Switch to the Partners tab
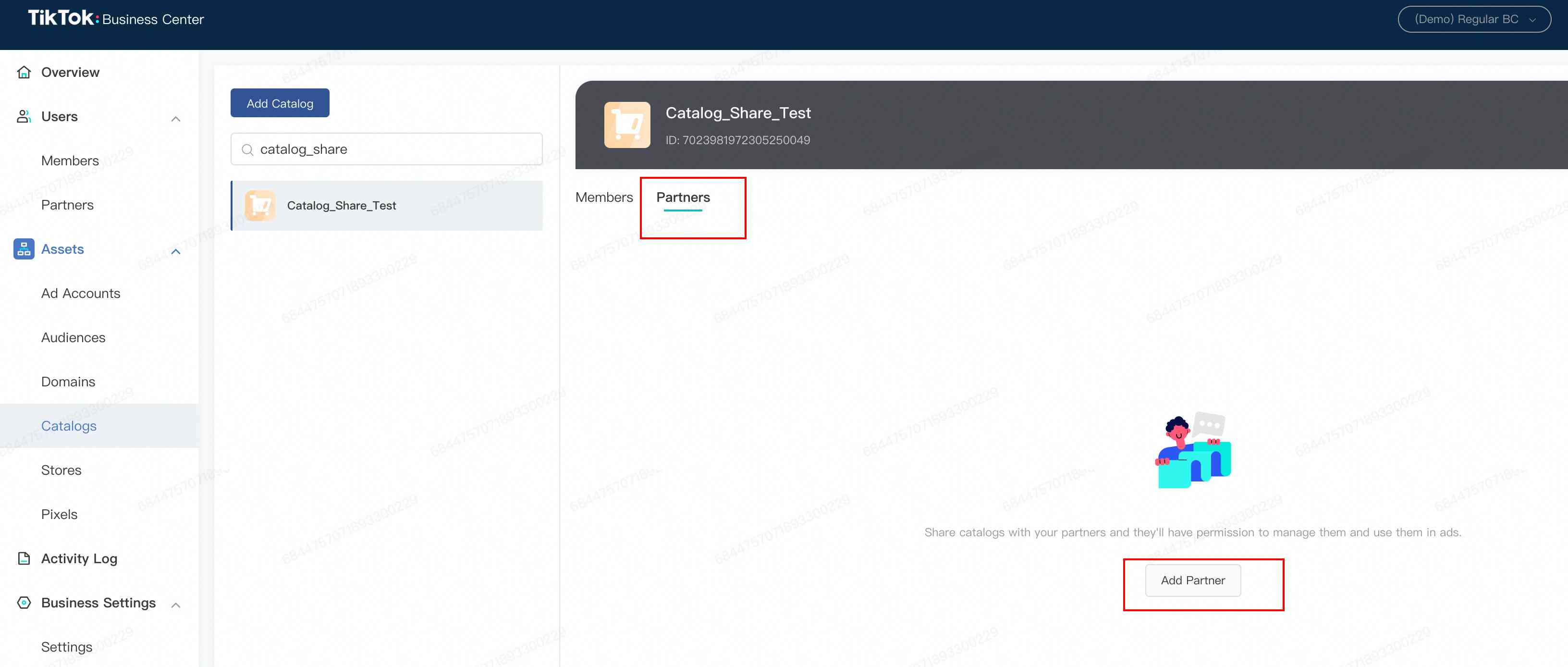Screen dimensions: 1568x667 tap(682, 197)
